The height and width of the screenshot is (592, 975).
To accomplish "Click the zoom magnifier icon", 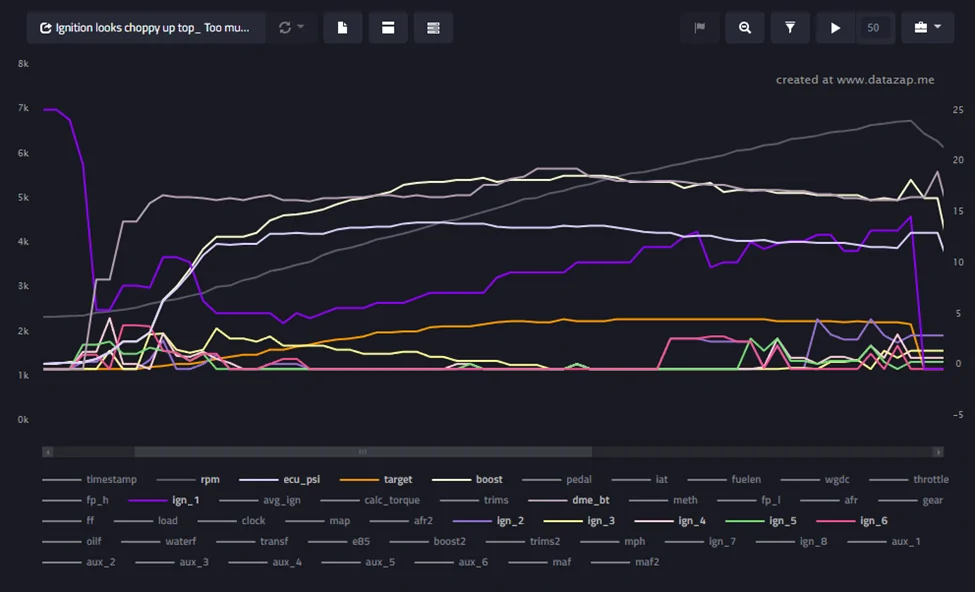I will pos(745,28).
